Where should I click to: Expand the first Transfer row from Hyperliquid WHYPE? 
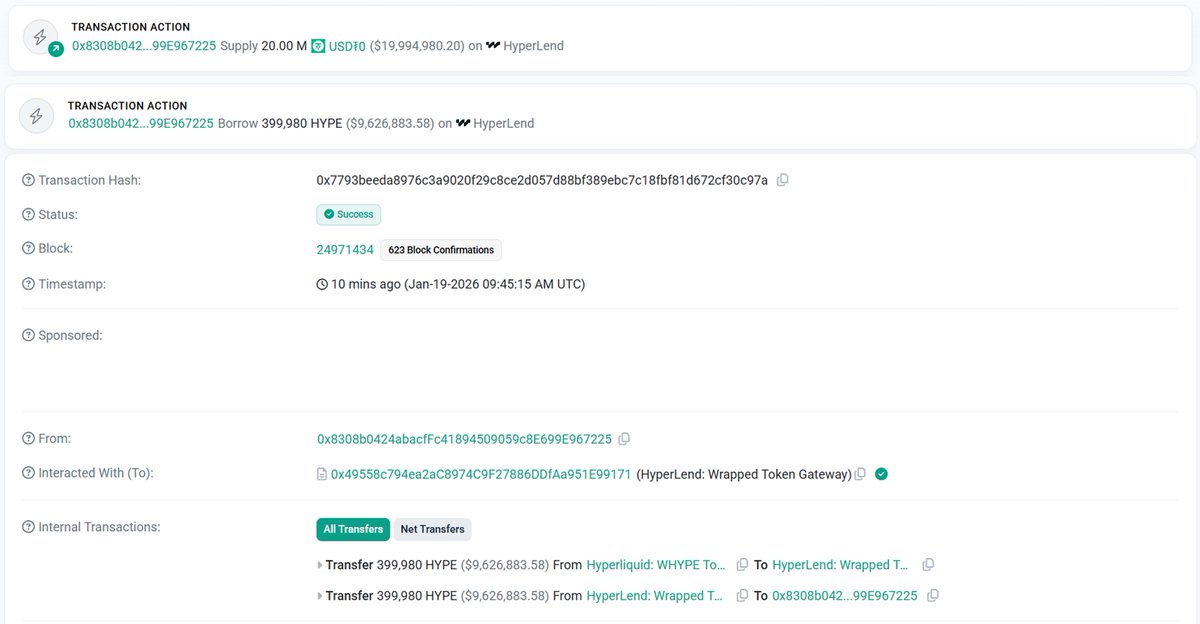(x=320, y=565)
